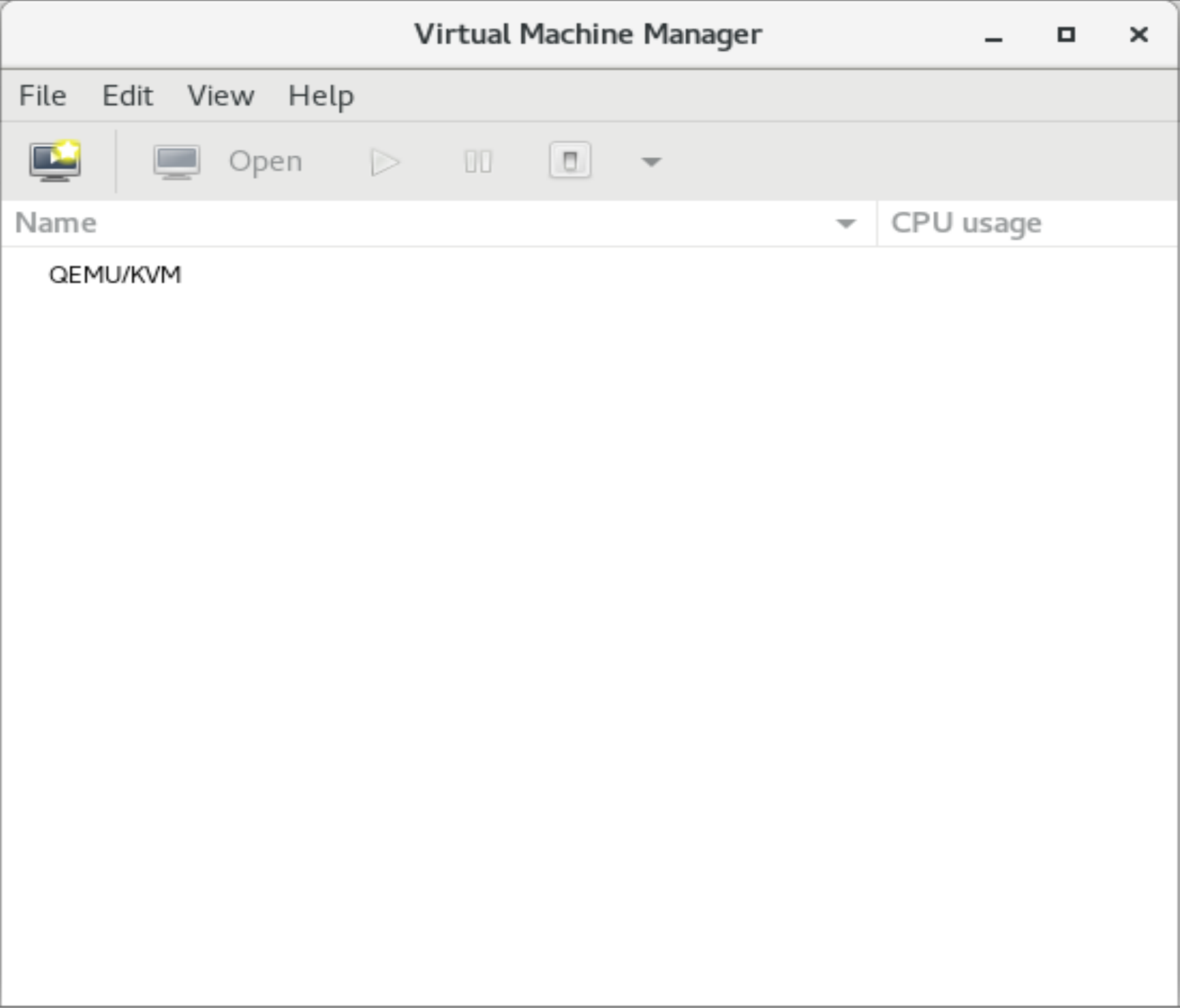Click the Open console monitor icon

[x=176, y=162]
